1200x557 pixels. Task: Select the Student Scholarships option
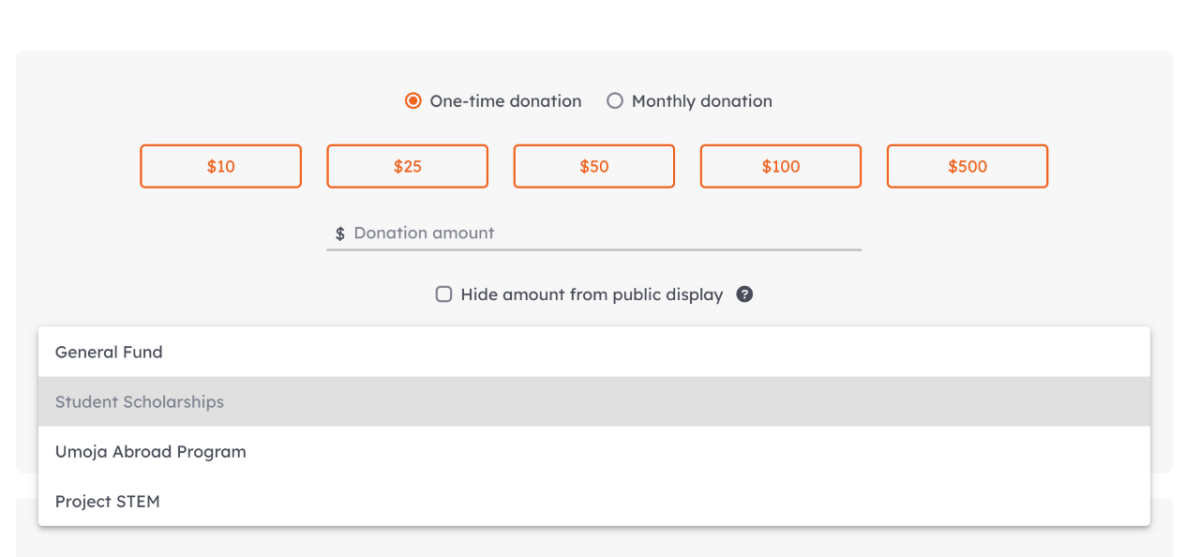tap(139, 402)
